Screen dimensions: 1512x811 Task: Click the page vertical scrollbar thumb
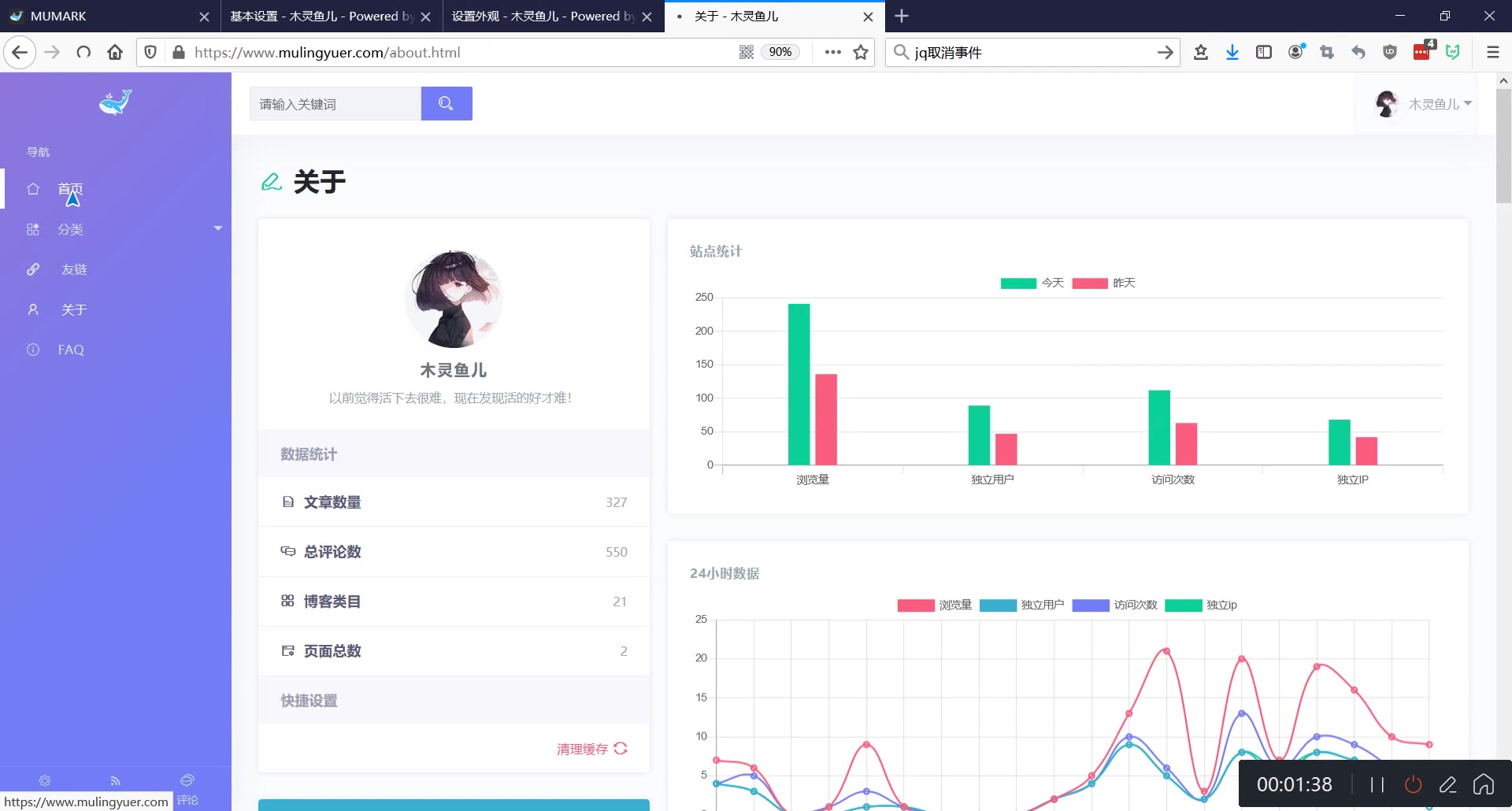click(1503, 146)
